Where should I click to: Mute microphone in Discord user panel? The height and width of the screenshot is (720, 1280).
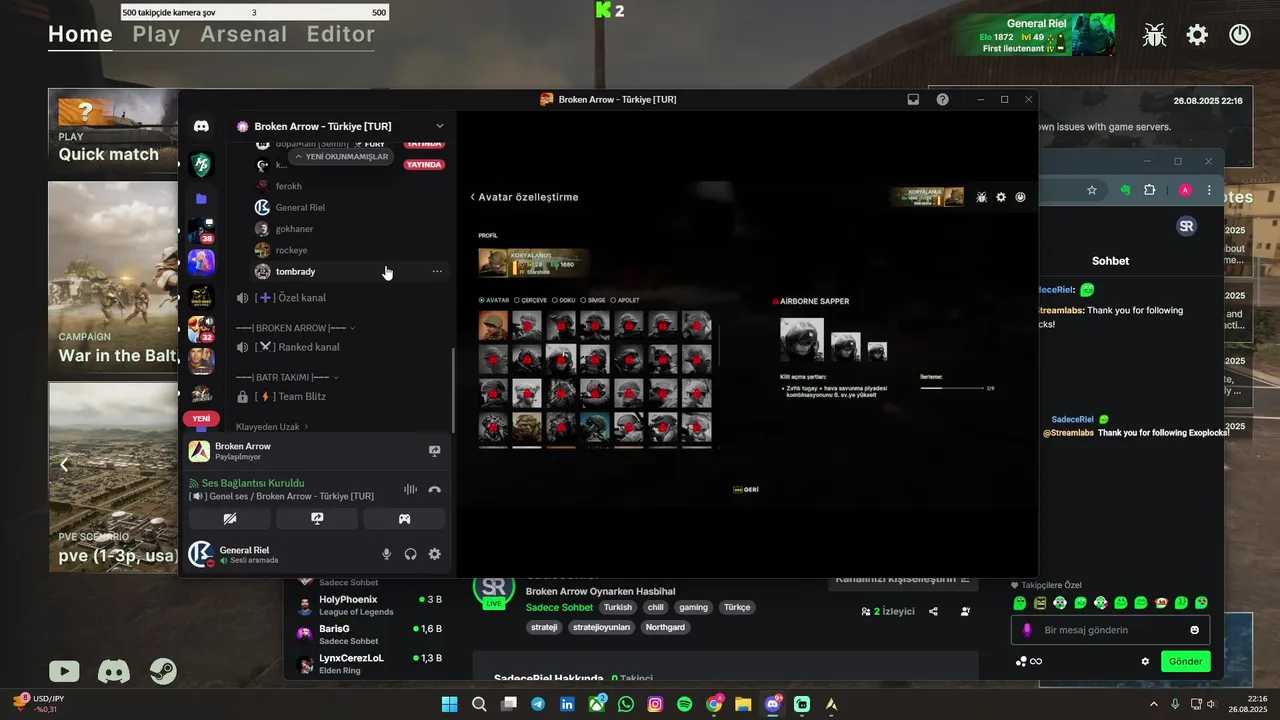coord(387,554)
